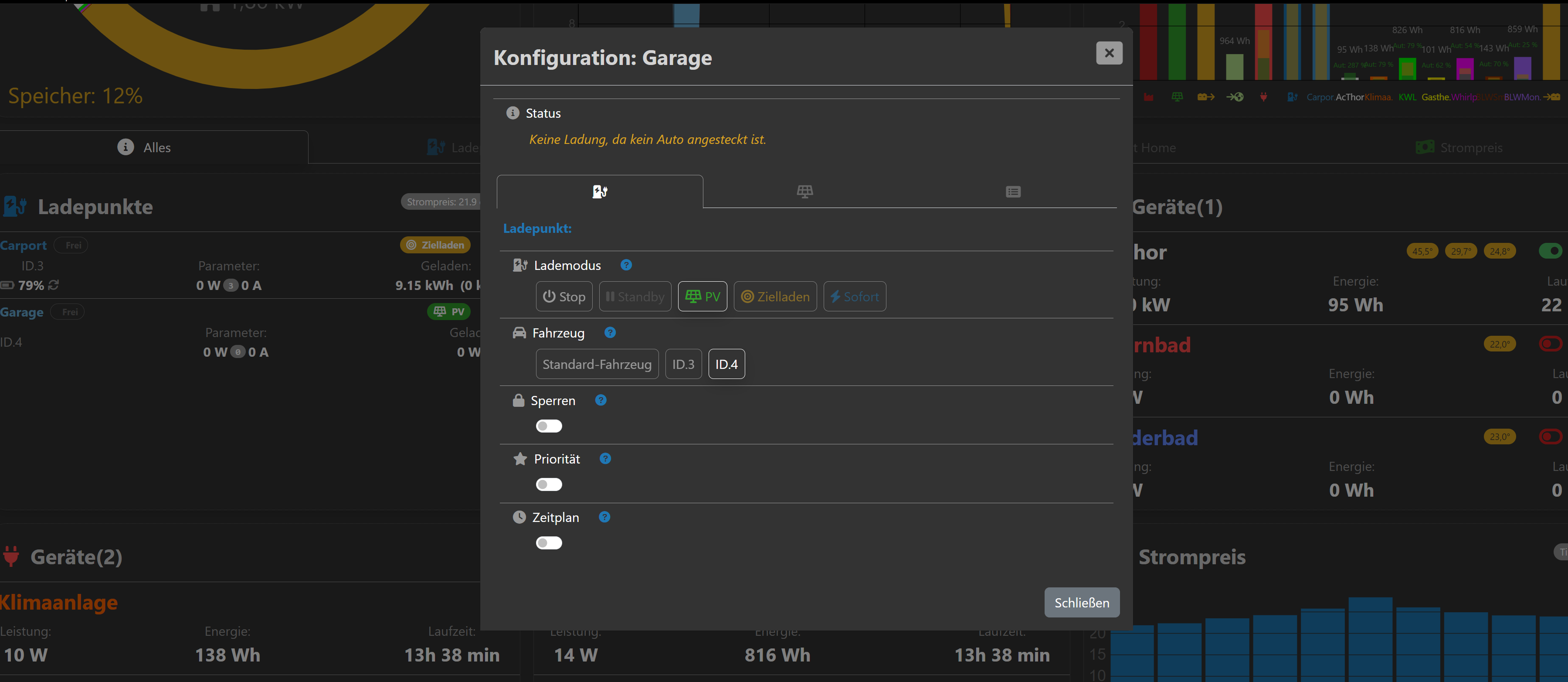
Task: Choose the Sofort charging mode
Action: [855, 297]
